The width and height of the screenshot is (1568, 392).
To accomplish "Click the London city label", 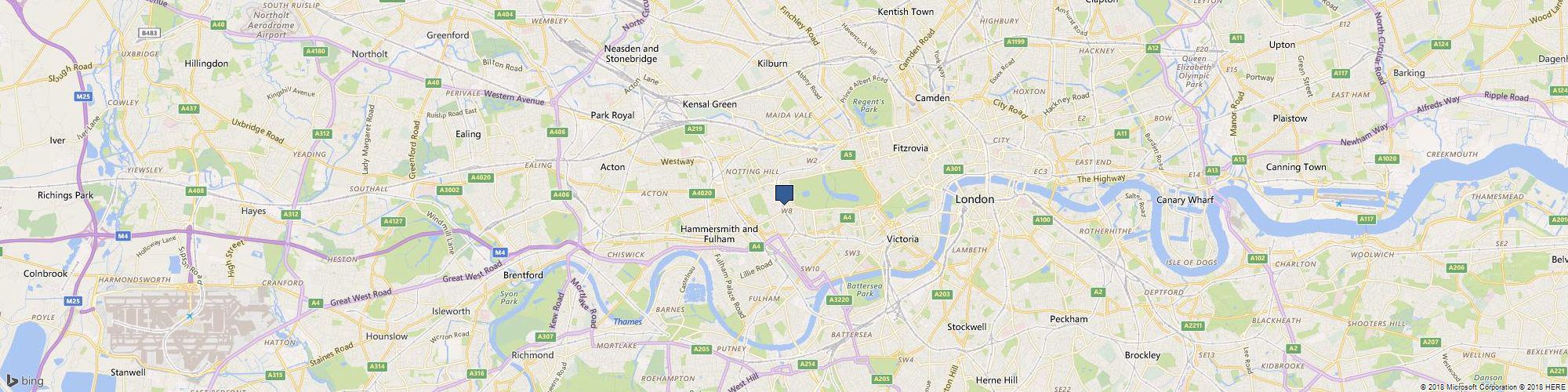I will coord(975,199).
